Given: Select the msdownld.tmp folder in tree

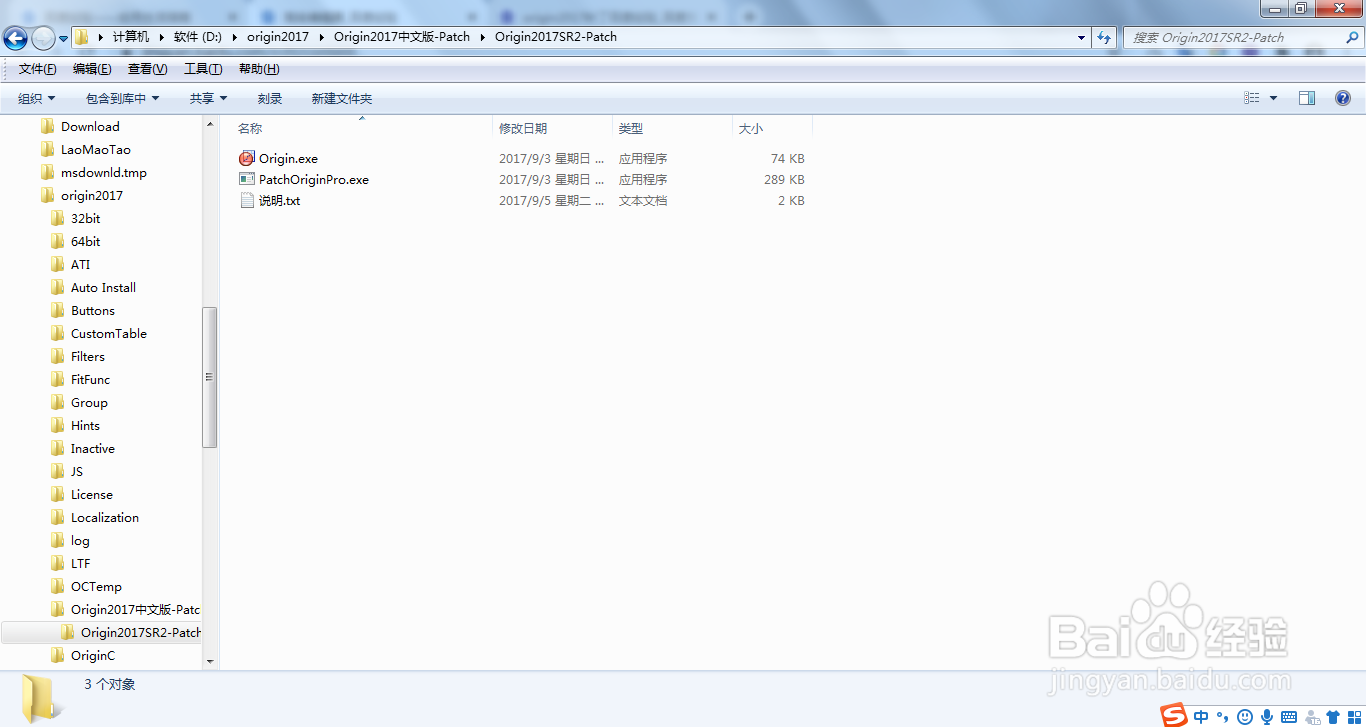Looking at the screenshot, I should 104,172.
